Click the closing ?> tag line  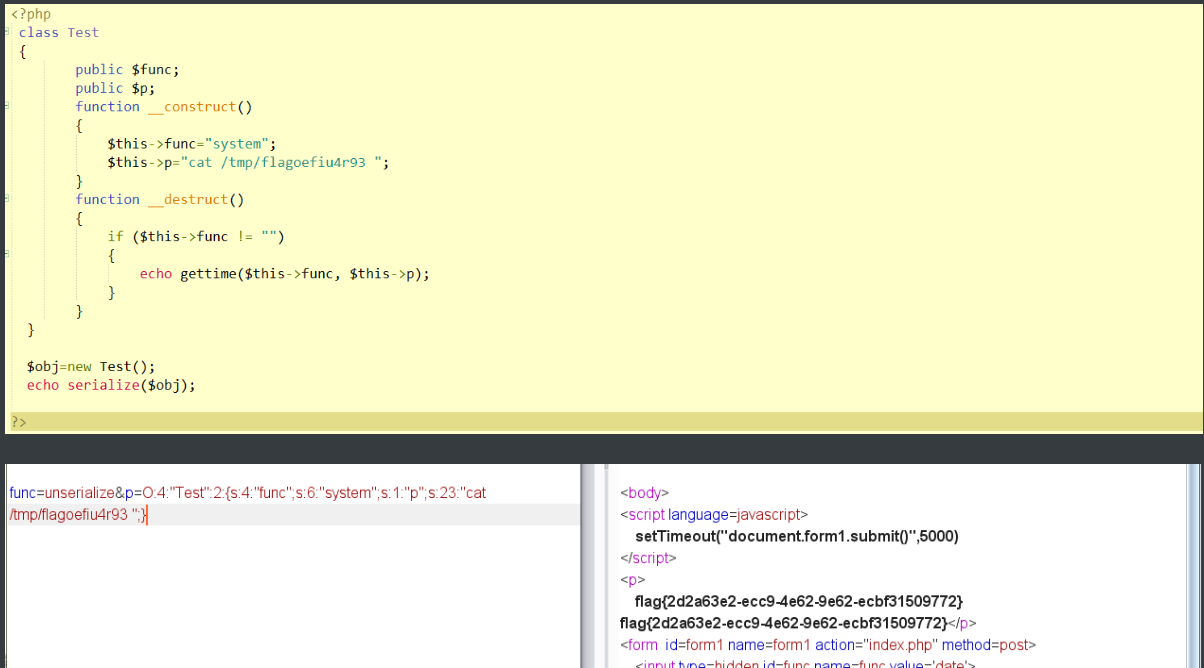coord(19,423)
